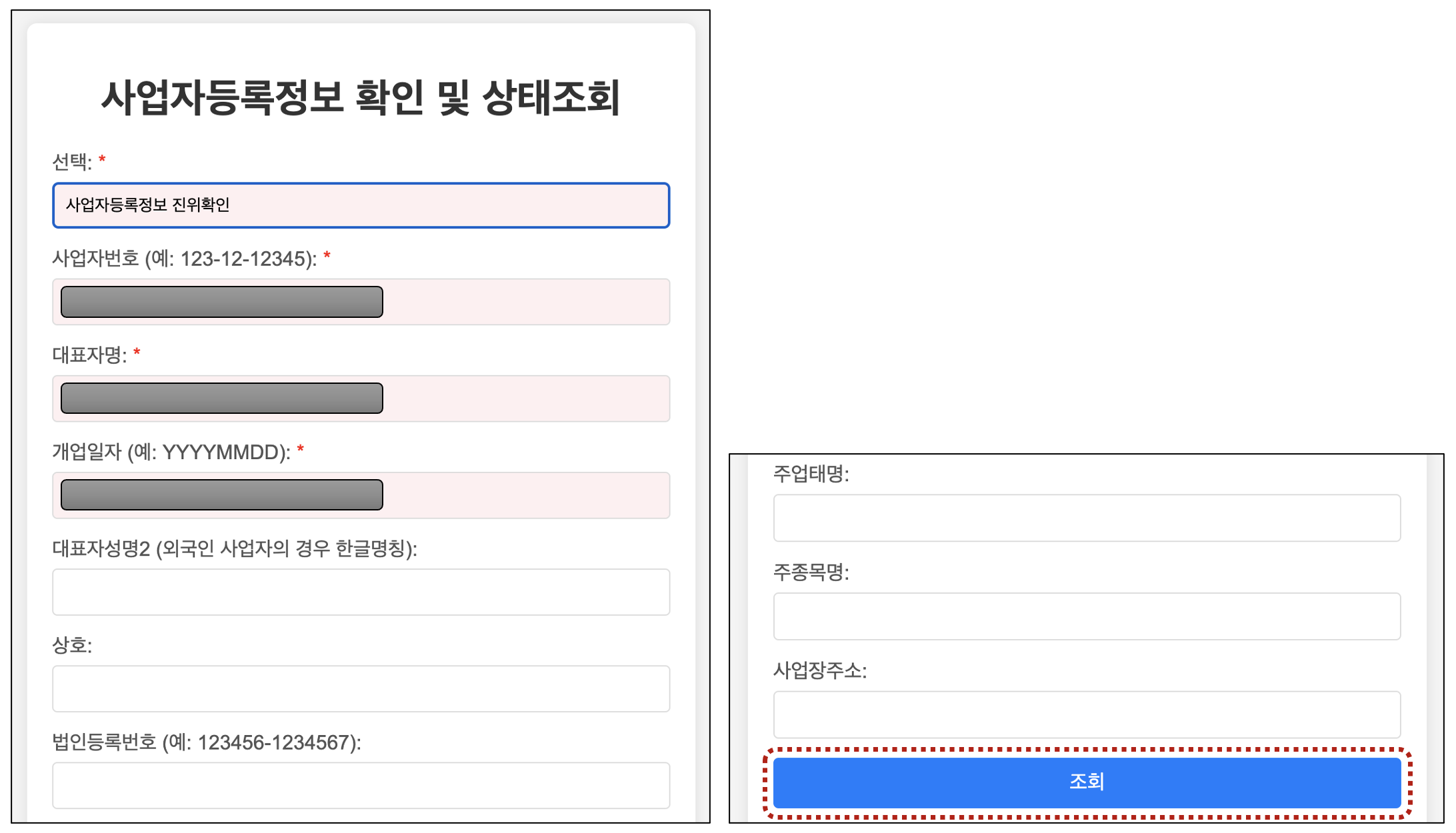
Task: Open the 선택 dropdown showing 사업자등록정보 진위확인
Action: tap(361, 205)
